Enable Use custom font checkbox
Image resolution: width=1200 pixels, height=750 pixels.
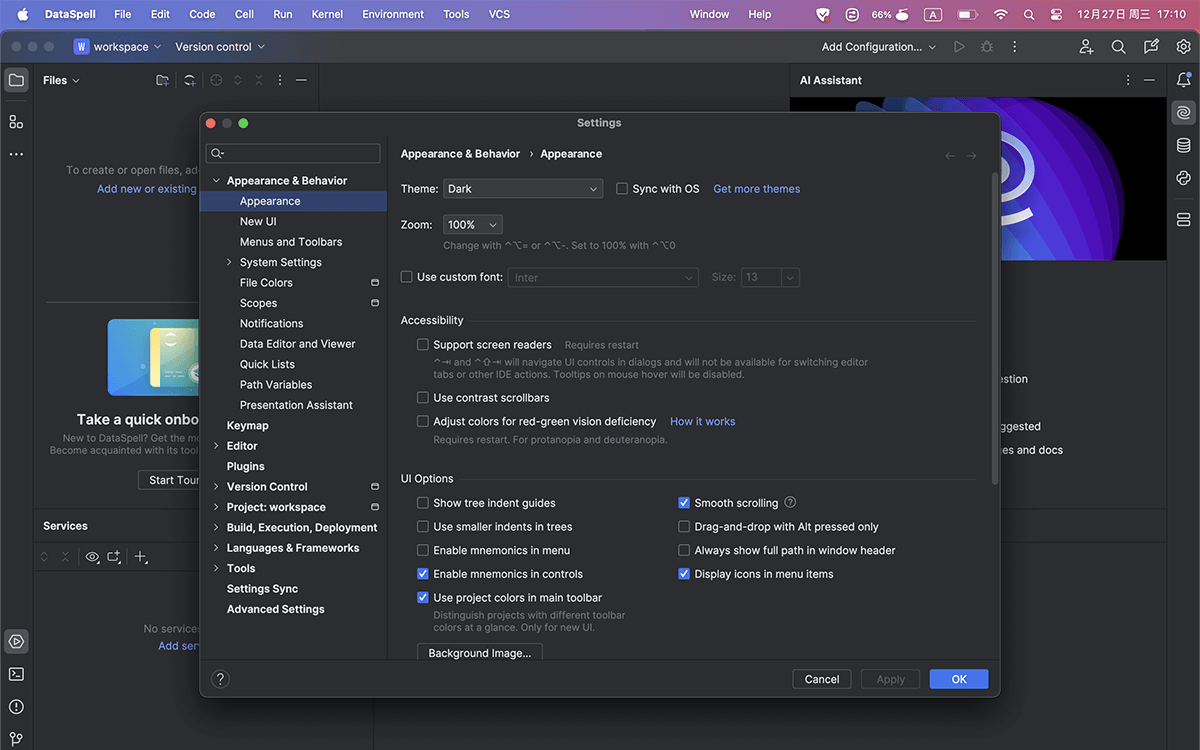(407, 277)
